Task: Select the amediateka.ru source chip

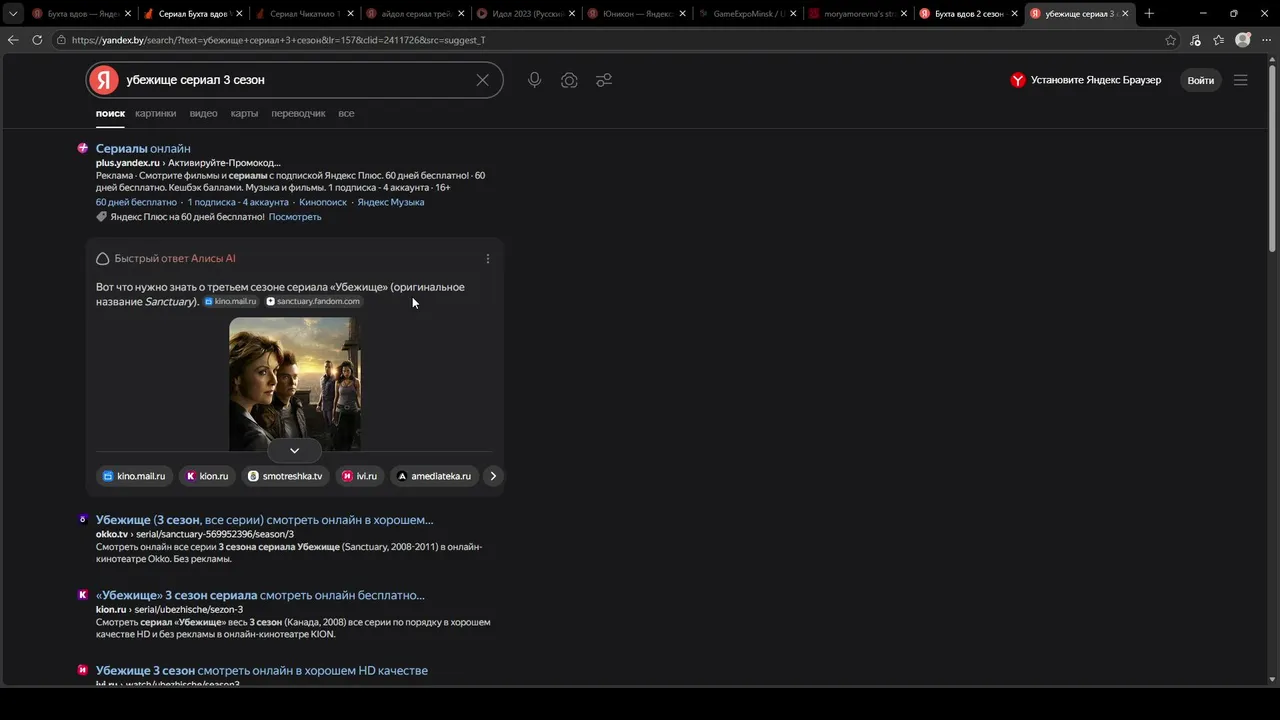Action: click(434, 476)
